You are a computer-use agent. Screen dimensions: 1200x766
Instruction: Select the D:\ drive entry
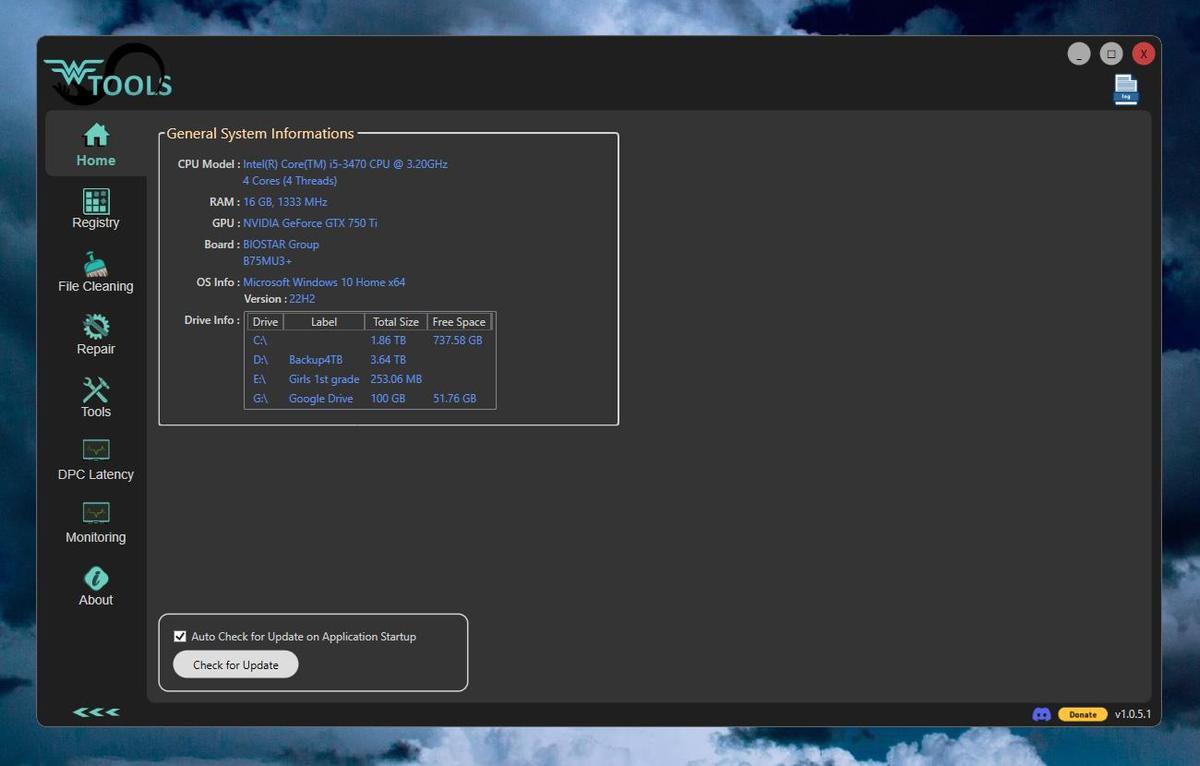click(x=261, y=360)
